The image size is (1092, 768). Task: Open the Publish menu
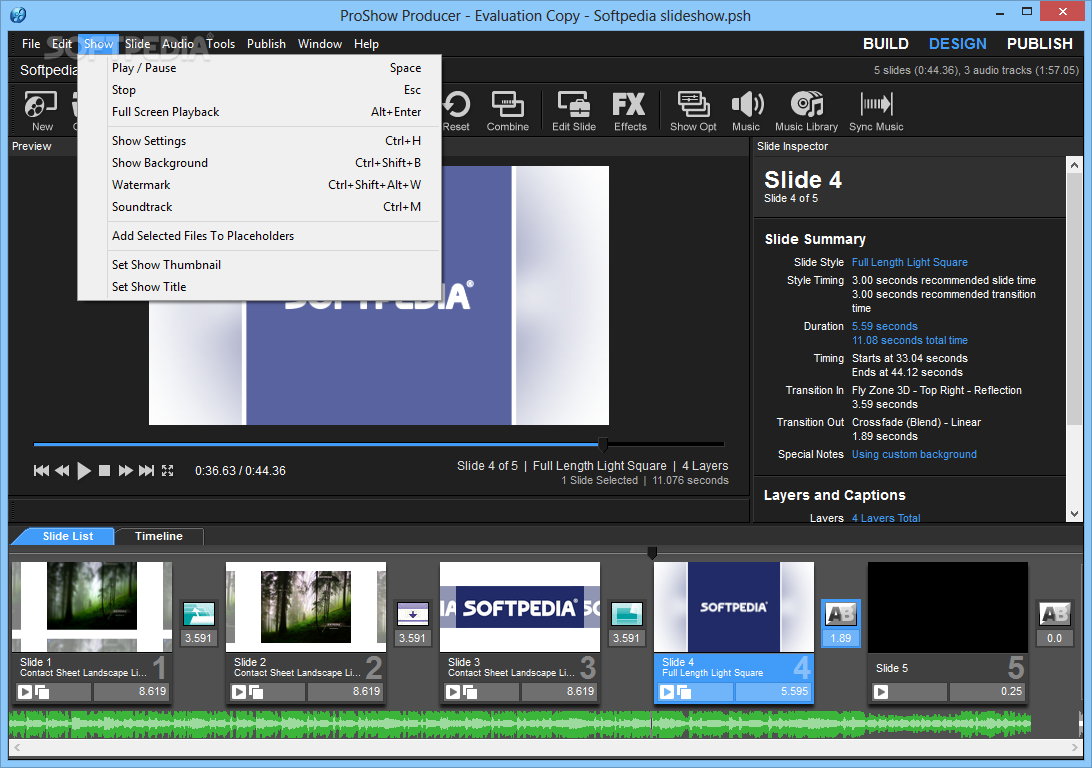click(266, 44)
